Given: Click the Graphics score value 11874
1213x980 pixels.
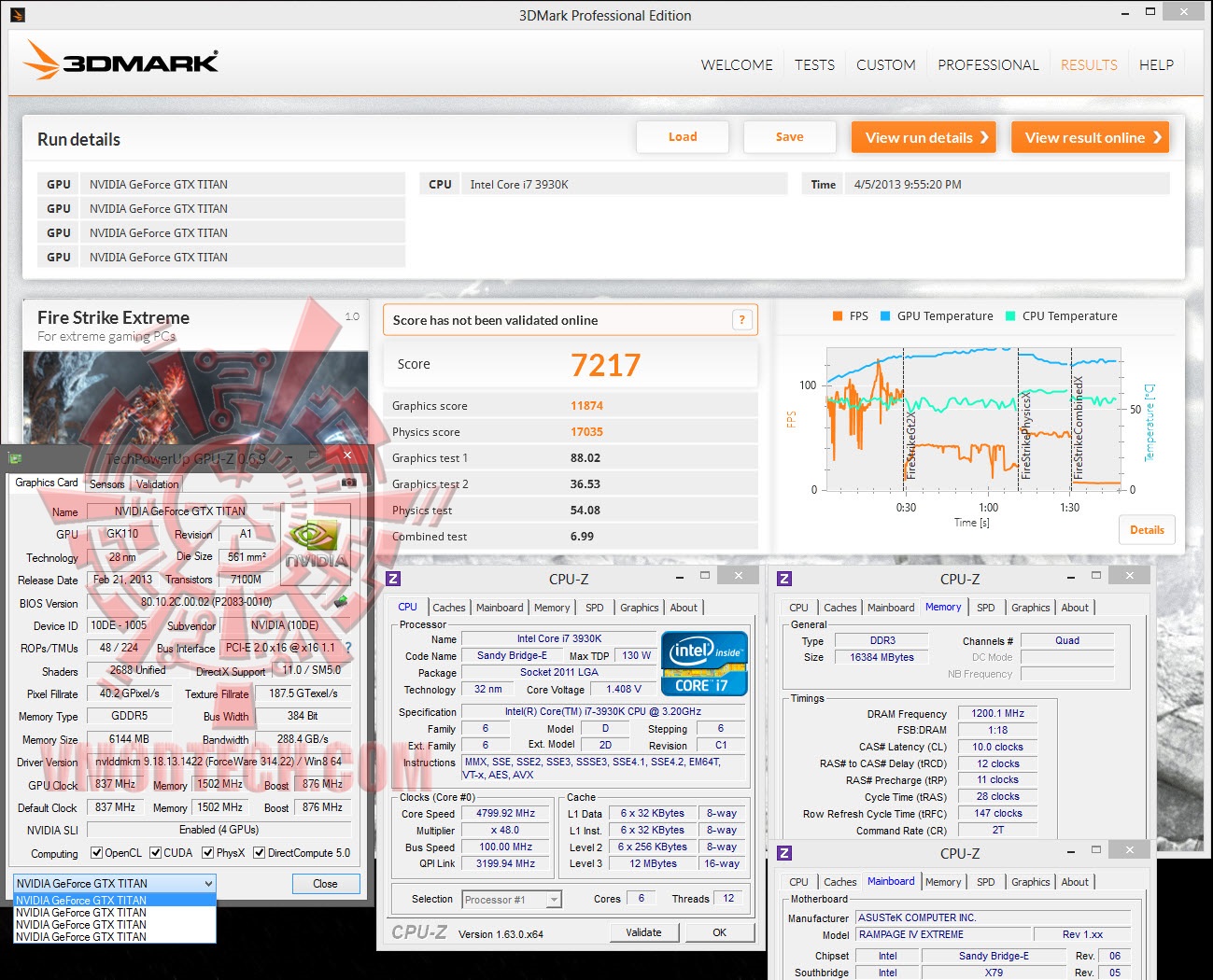Looking at the screenshot, I should [586, 406].
